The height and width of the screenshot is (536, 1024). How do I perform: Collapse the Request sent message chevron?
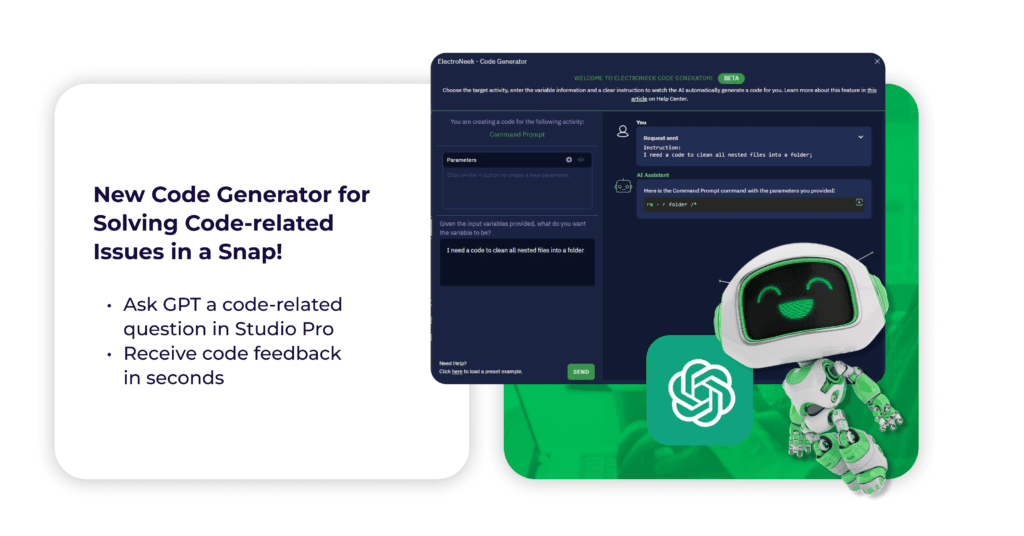tap(860, 136)
